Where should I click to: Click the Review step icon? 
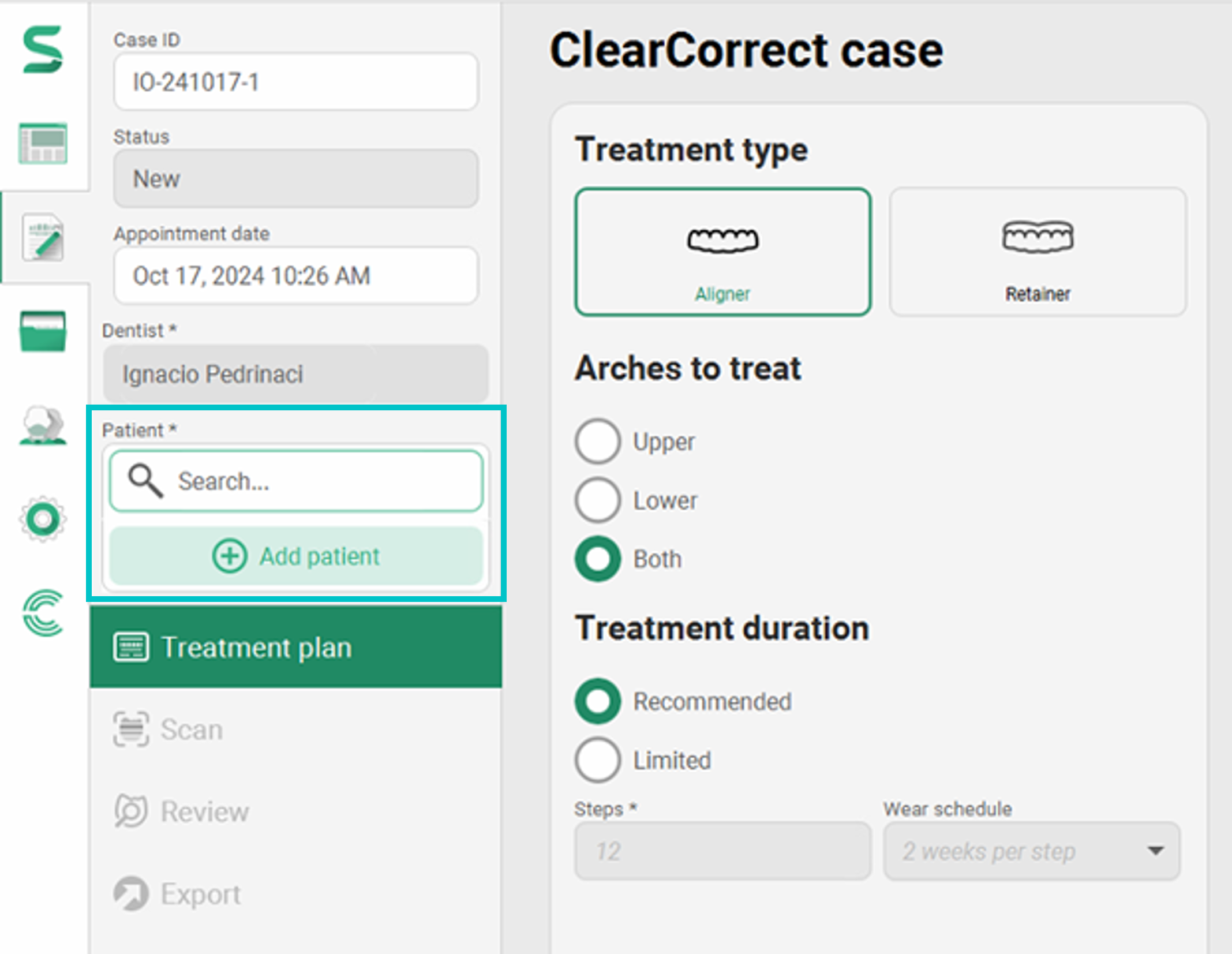(131, 811)
